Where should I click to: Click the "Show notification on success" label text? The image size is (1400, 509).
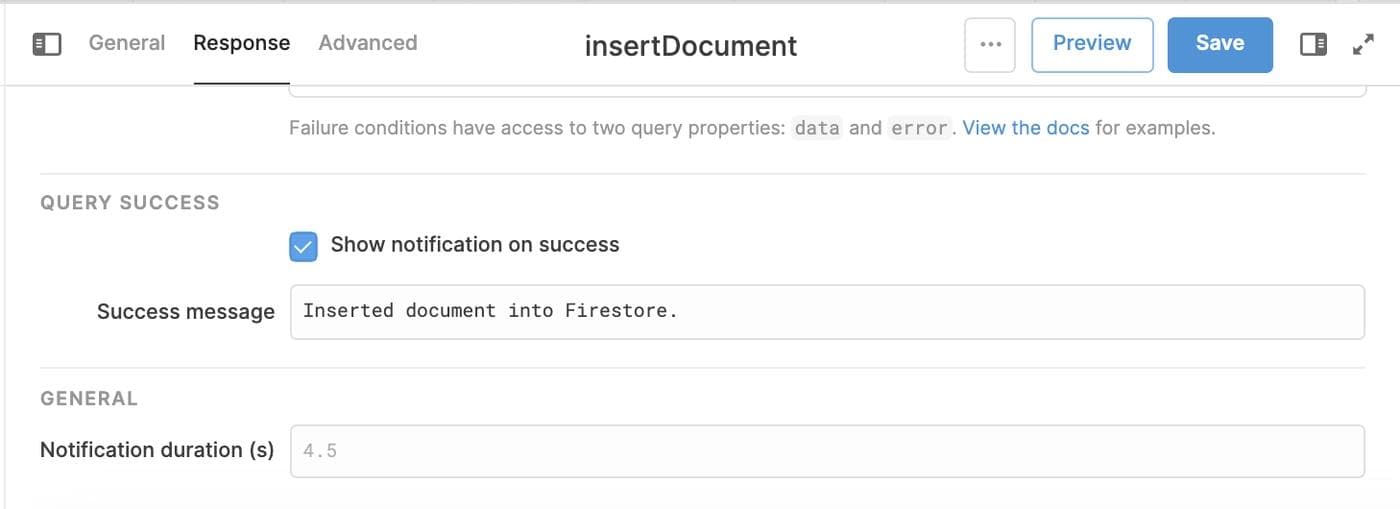click(475, 245)
